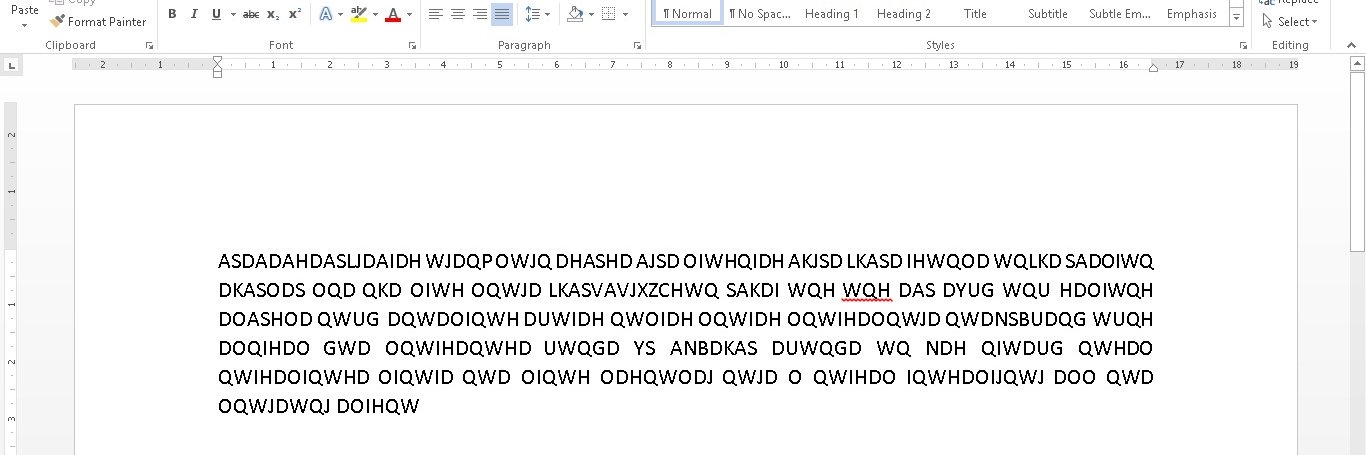Click the word ASDADAHDASLJDAIDH in document
Screen dimensions: 1366x455
point(320,262)
